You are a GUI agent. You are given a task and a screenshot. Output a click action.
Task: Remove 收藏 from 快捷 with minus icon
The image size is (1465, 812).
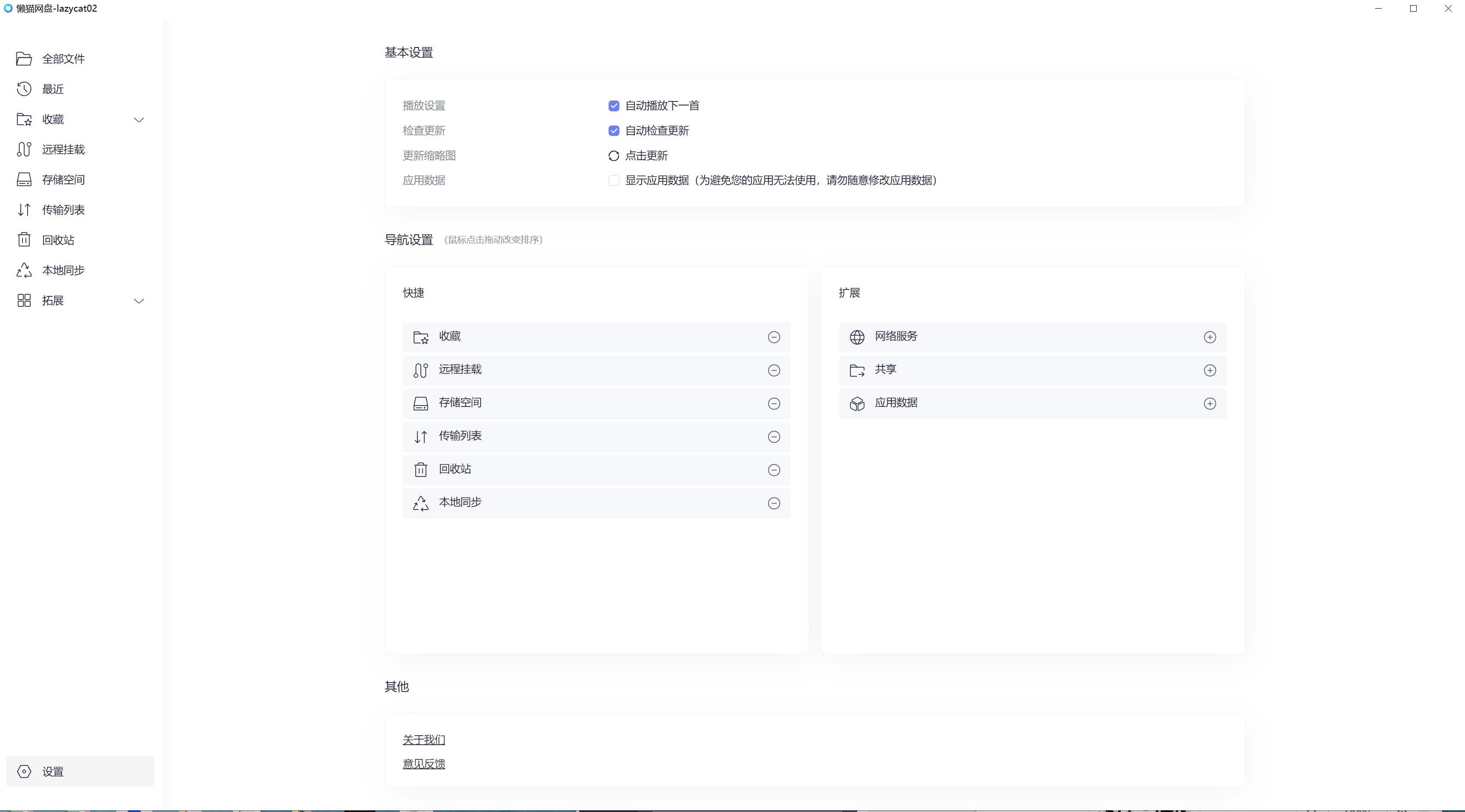coord(774,337)
